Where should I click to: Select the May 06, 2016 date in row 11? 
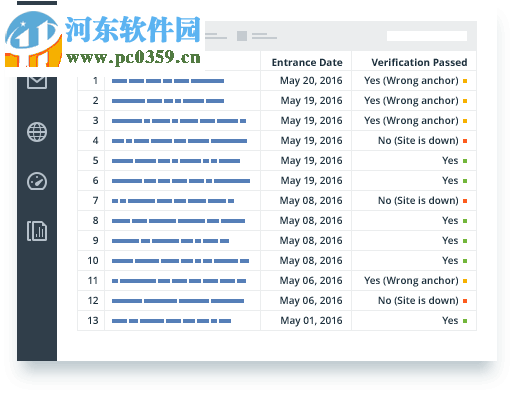(311, 281)
